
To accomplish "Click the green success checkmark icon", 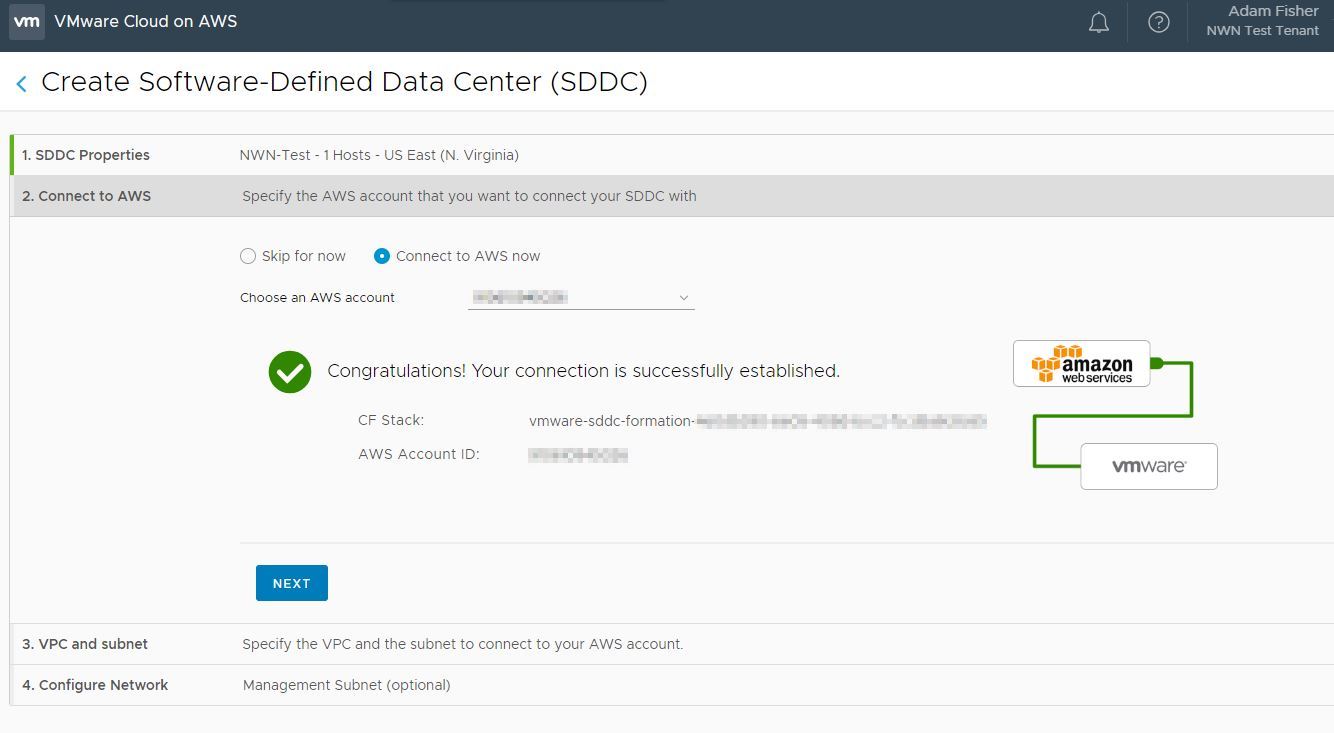I will tap(290, 371).
